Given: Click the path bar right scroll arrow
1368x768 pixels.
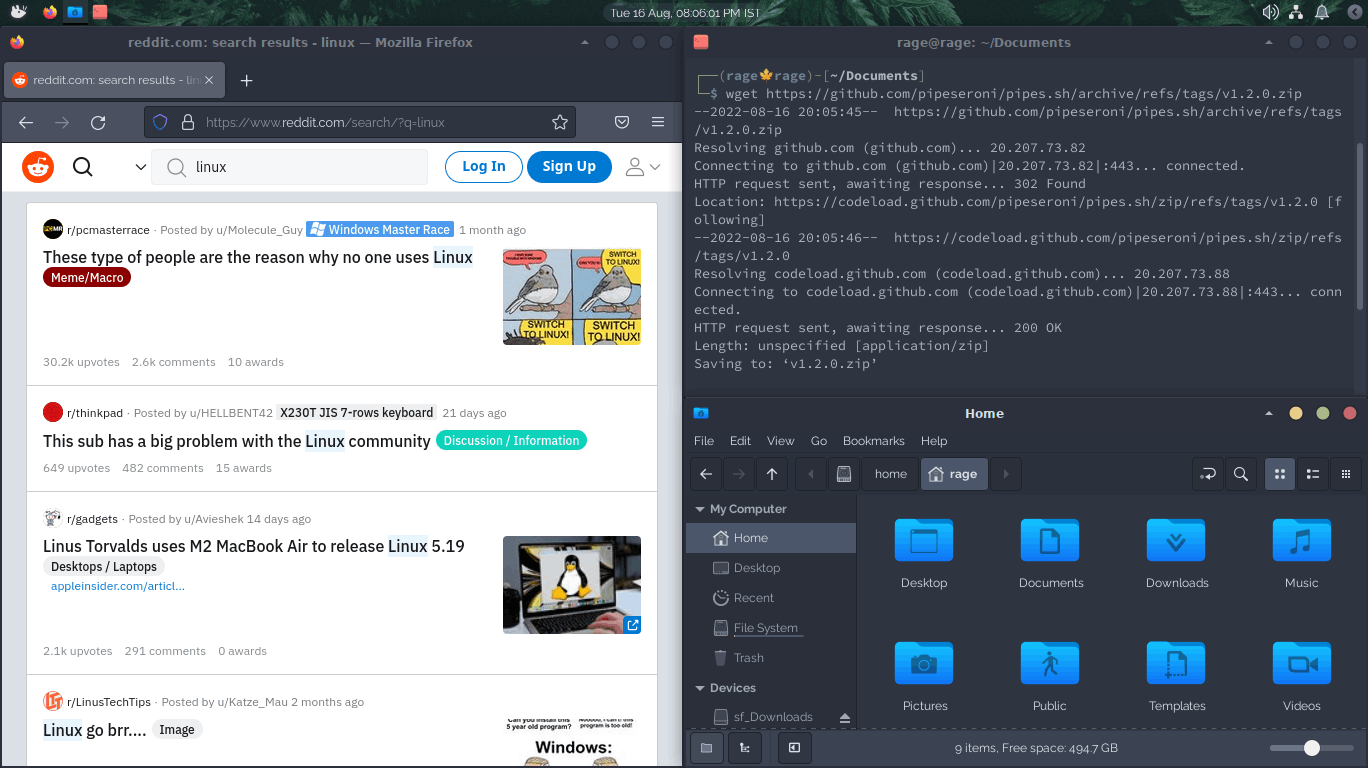Looking at the screenshot, I should pyautogui.click(x=1006, y=474).
